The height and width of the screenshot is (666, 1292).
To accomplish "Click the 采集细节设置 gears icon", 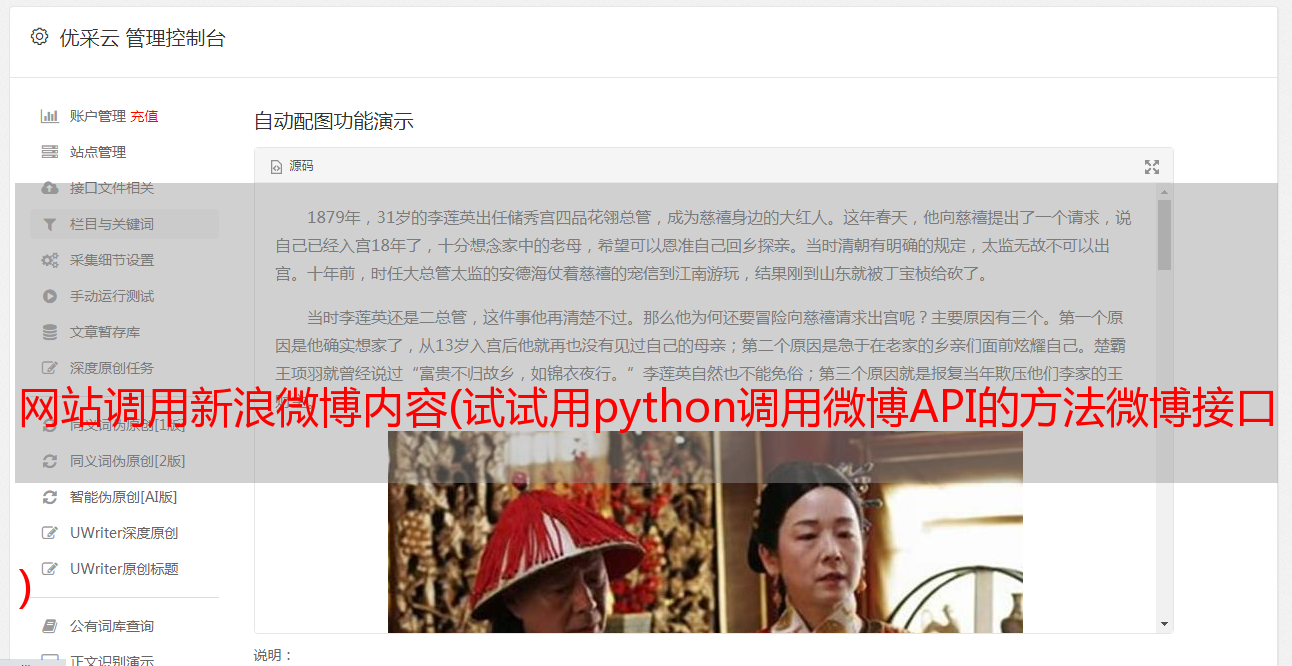I will (49, 260).
